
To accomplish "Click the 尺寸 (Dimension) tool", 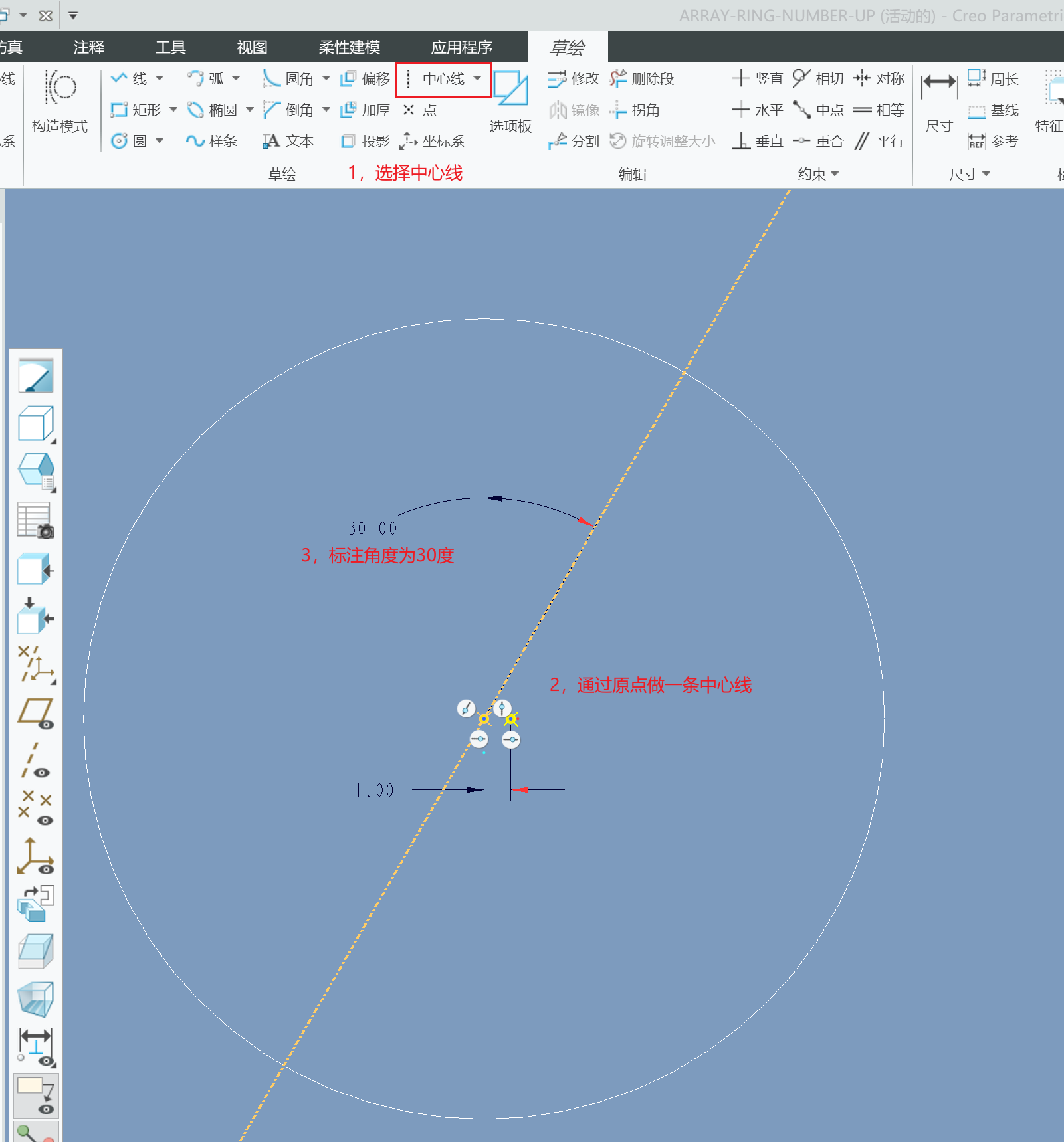I will [939, 102].
